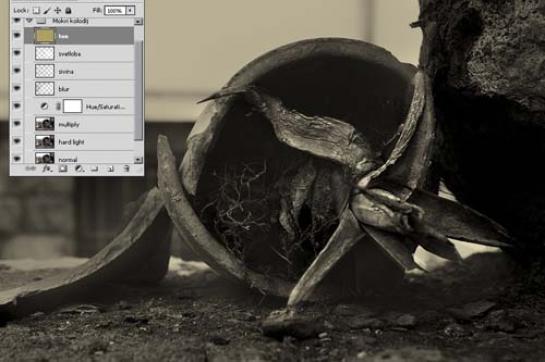The height and width of the screenshot is (362, 545).
Task: Click the lock all padlock icon
Action: pos(68,10)
